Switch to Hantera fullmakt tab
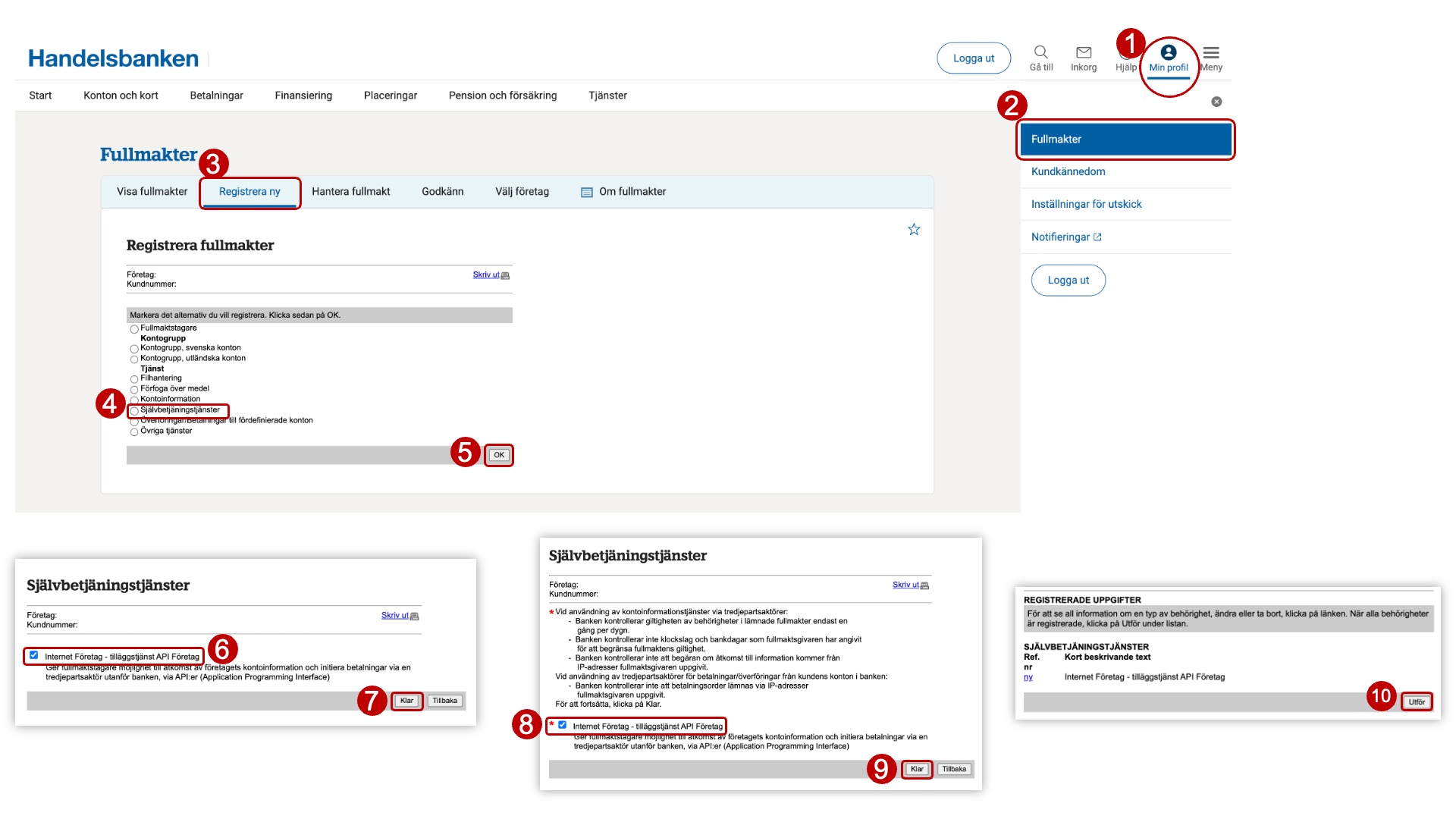This screenshot has height=819, width=1456. (350, 192)
